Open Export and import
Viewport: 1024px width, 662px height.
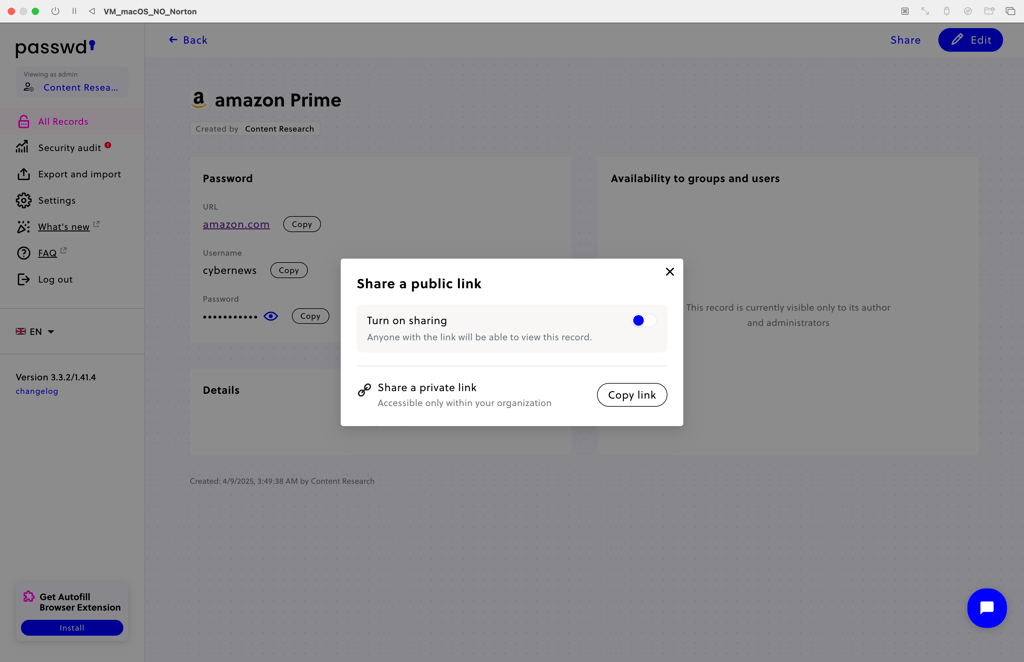[79, 174]
